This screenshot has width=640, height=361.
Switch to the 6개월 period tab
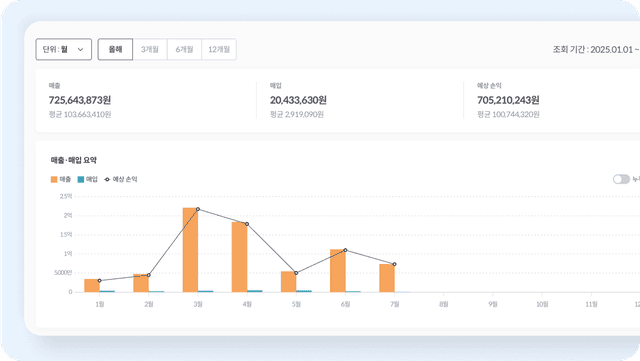pyautogui.click(x=184, y=49)
